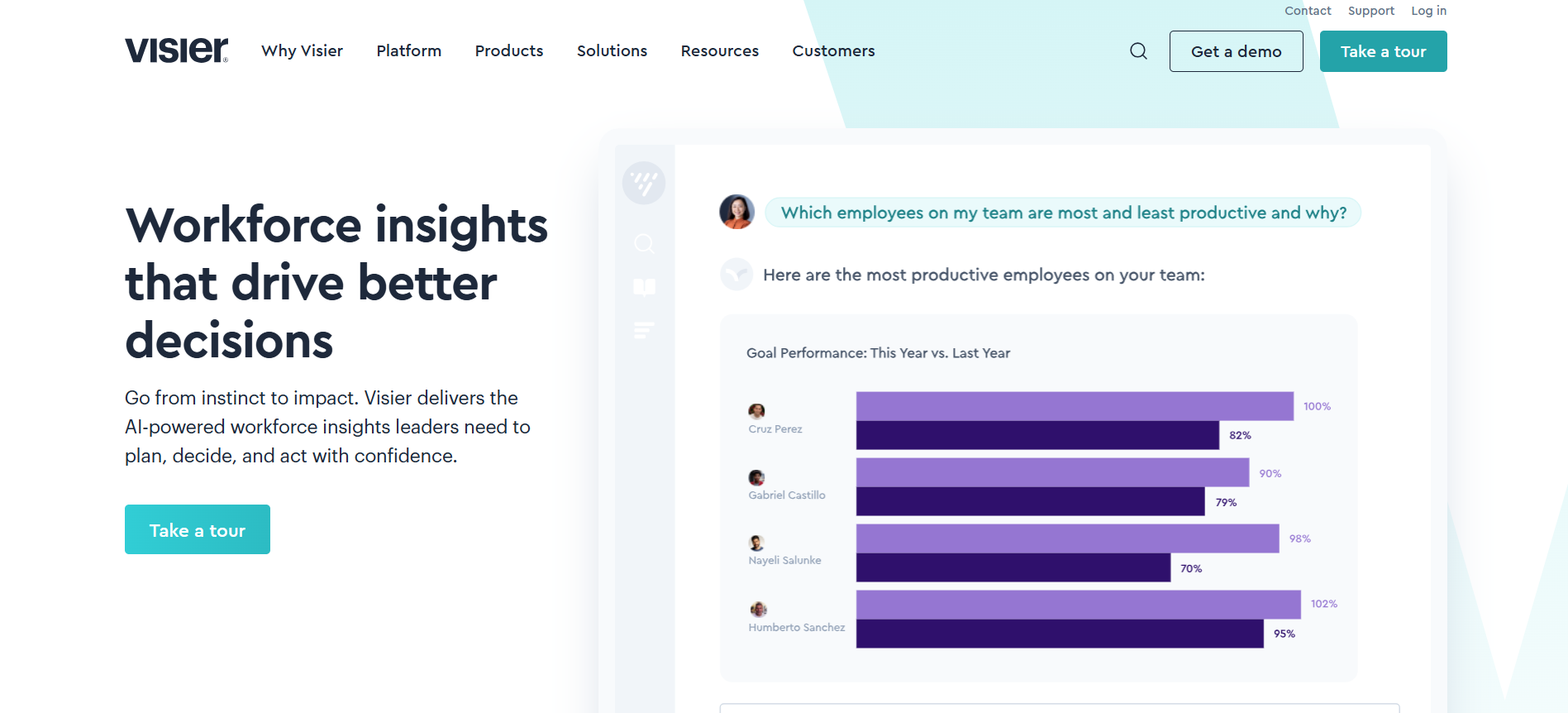Click Take a tour below the hero text
Viewport: 1568px width, 713px height.
(x=198, y=529)
